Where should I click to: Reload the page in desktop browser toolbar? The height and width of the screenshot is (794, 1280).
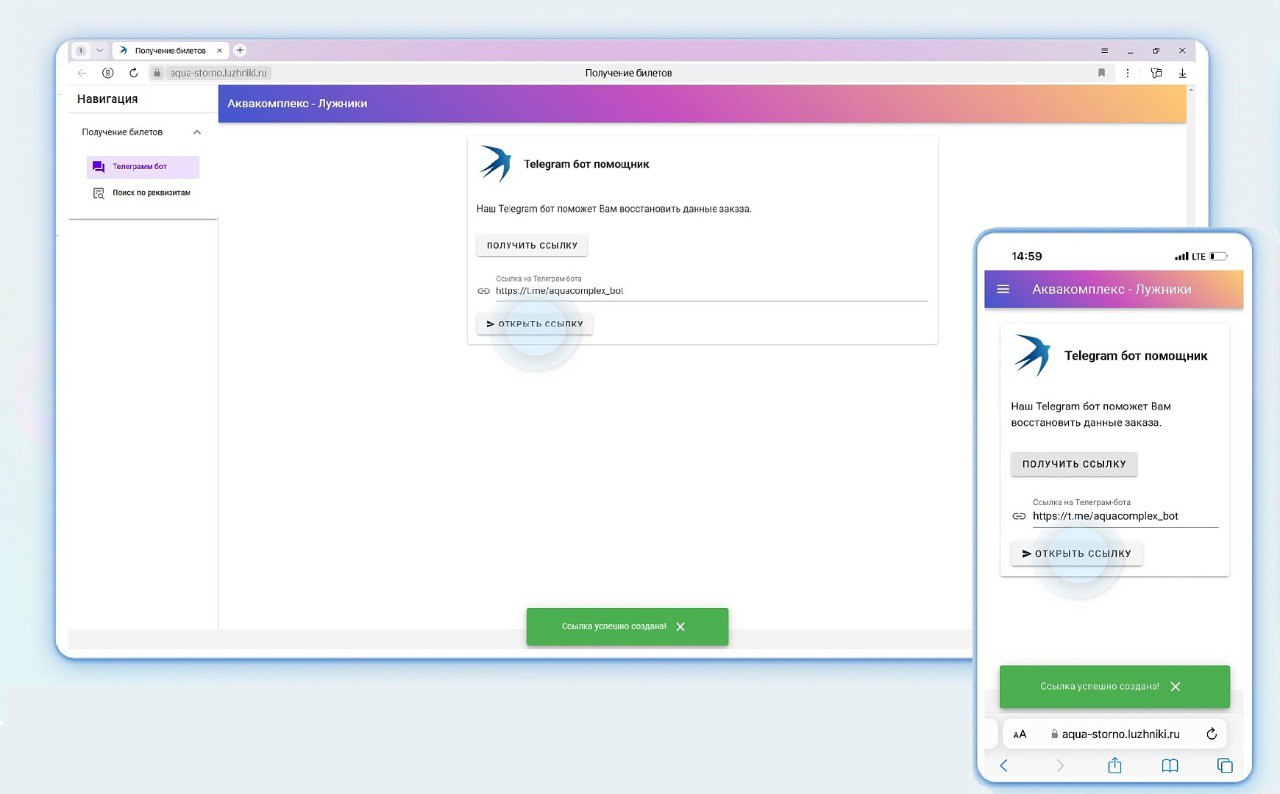133,73
